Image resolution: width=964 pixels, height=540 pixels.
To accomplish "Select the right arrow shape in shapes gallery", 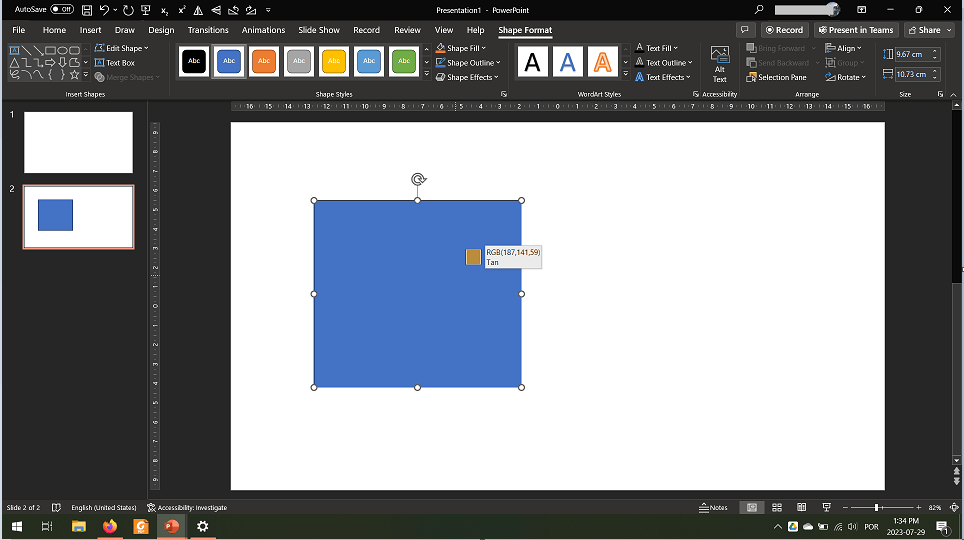I will tap(50, 62).
